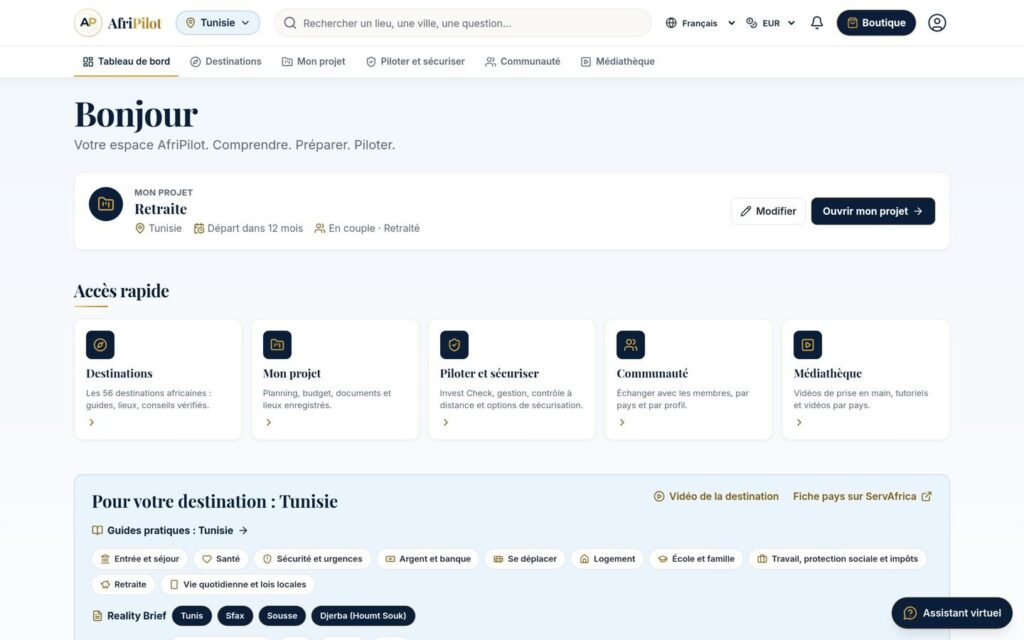Click the open-book icon by Guides pratiques
The image size is (1024, 640).
(97, 530)
